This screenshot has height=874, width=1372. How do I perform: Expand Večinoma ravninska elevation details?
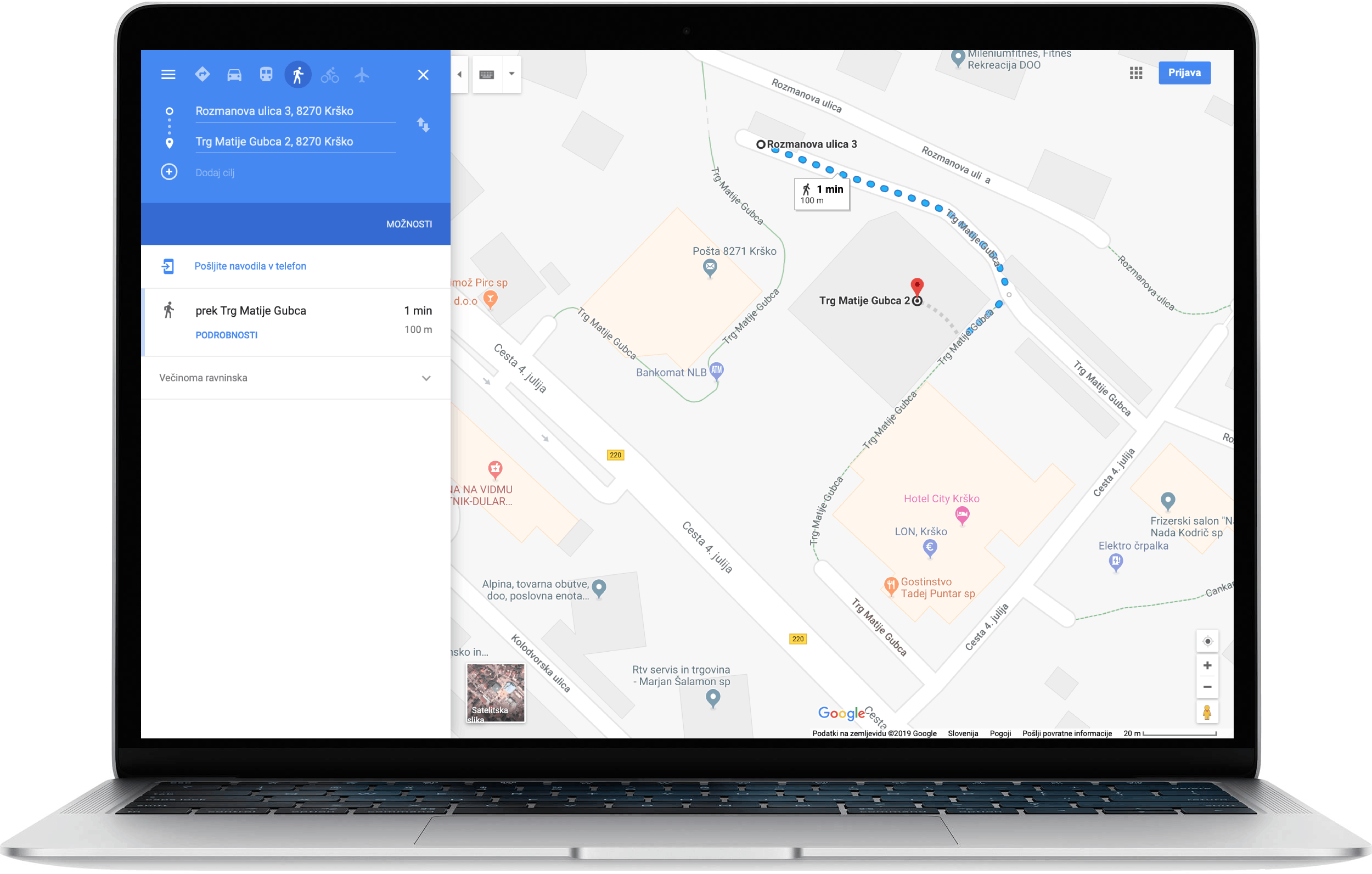point(426,378)
